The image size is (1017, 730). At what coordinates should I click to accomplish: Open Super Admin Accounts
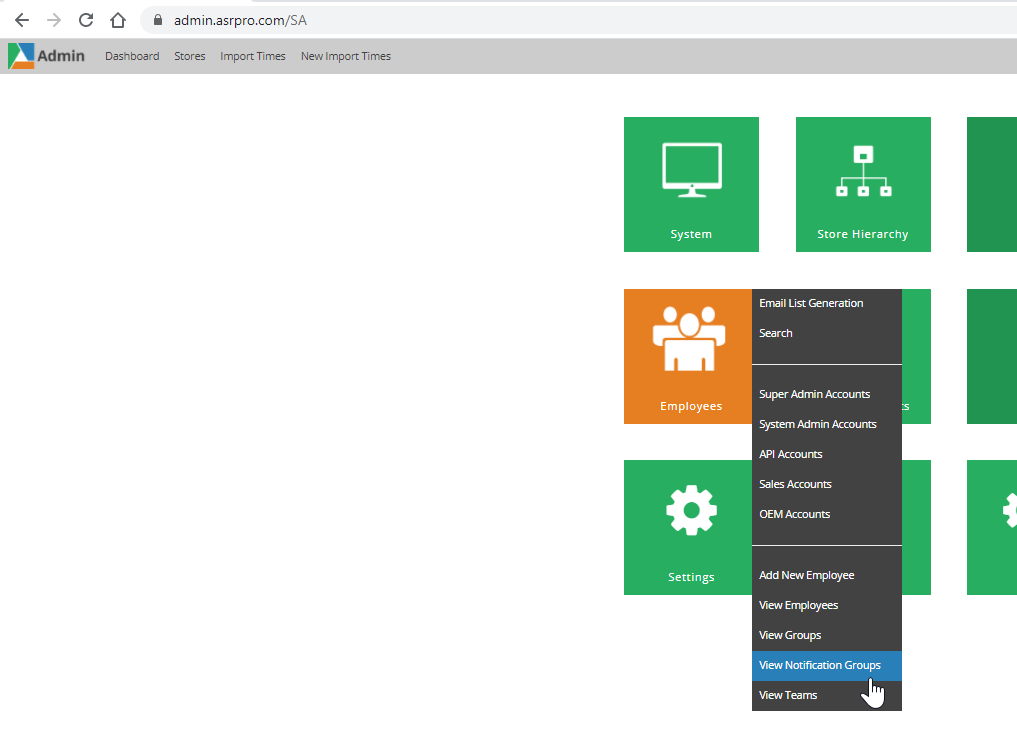(x=814, y=393)
